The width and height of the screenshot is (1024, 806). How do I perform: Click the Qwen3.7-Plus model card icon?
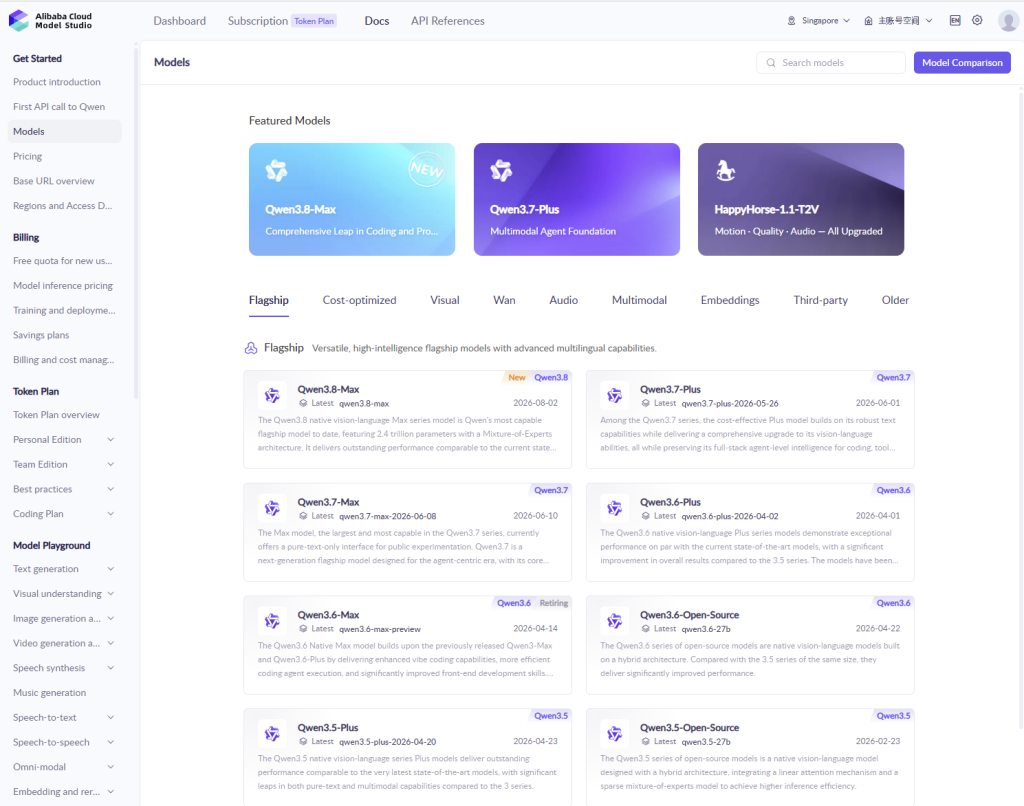coord(615,395)
